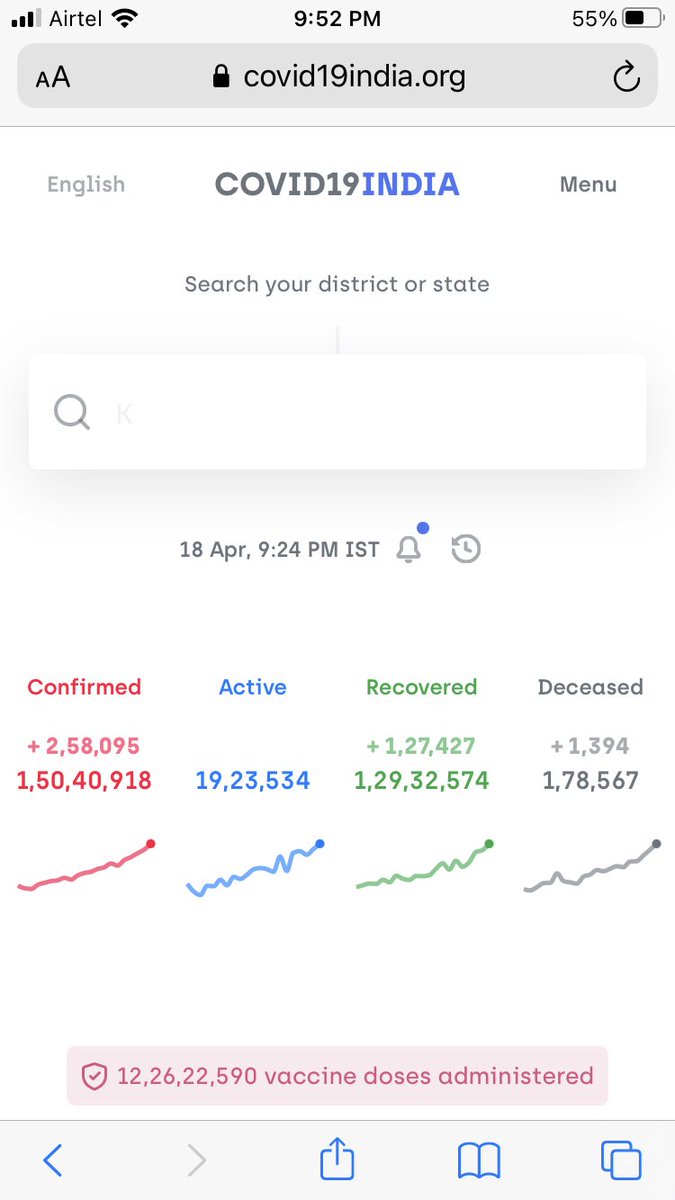Click the 'Search your district or state' heading
Screen dimensions: 675x1200
(337, 285)
